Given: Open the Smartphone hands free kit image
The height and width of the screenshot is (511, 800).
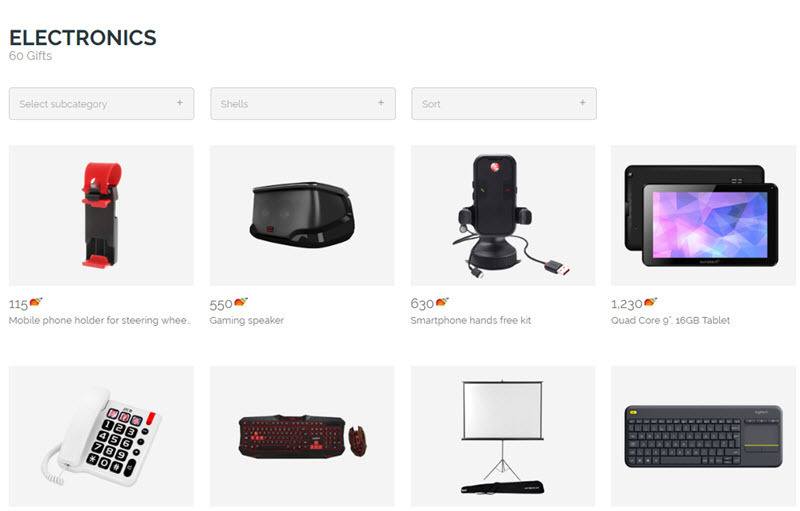Looking at the screenshot, I should 503,215.
